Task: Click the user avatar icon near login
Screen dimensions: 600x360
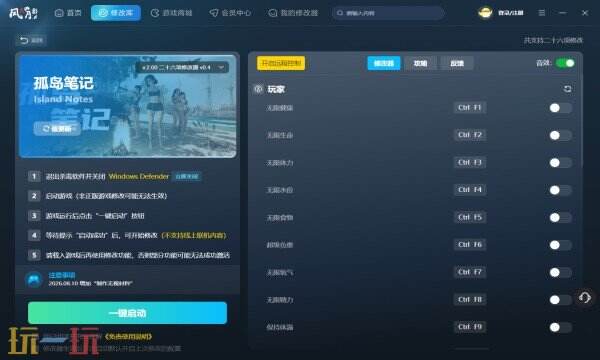Action: (485, 13)
